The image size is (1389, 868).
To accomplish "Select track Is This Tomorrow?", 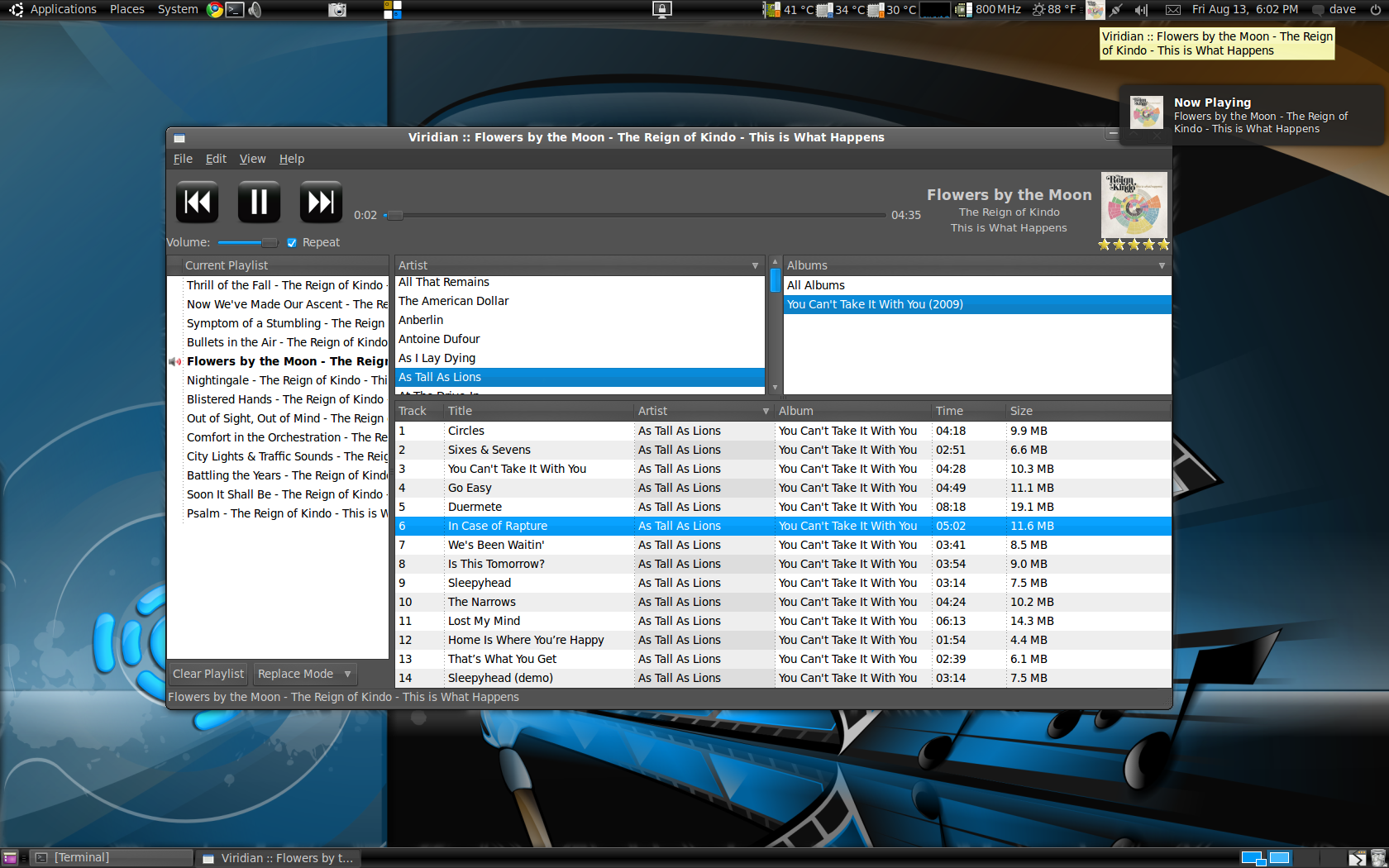I will pyautogui.click(x=783, y=564).
